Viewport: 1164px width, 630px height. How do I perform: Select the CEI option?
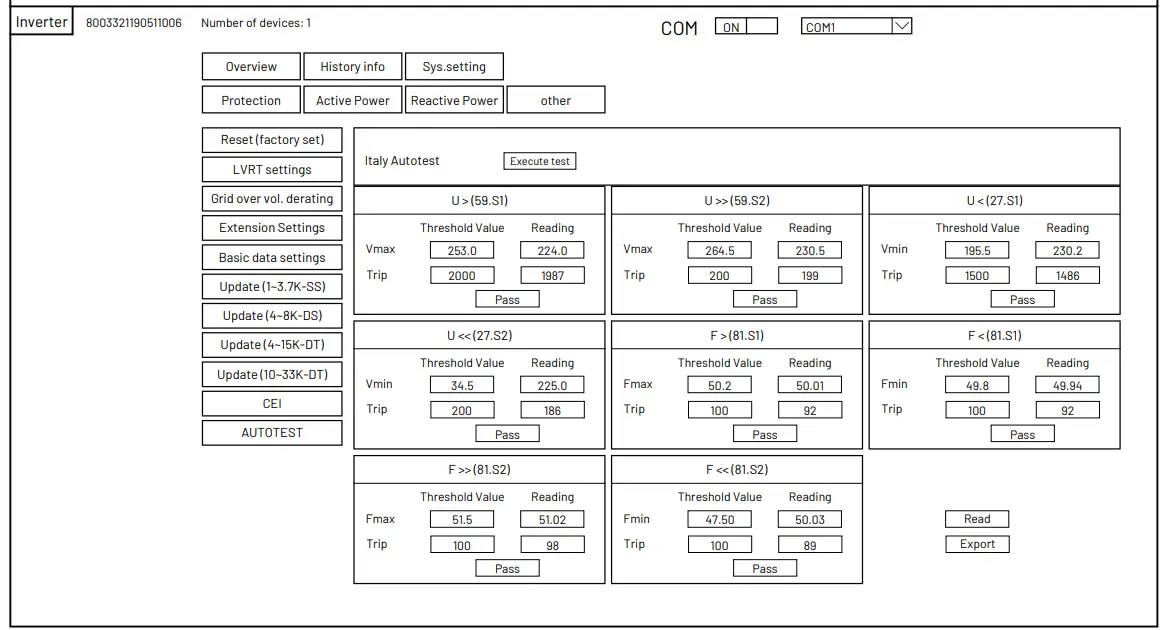[x=271, y=403]
